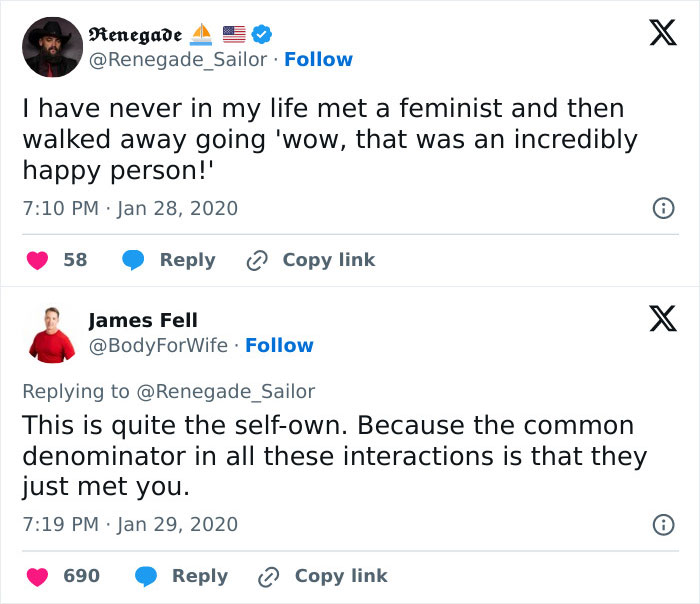This screenshot has height=604, width=700.
Task: Click the 7:10 PM Jan 28, 2020 timestamp
Action: click(x=130, y=209)
